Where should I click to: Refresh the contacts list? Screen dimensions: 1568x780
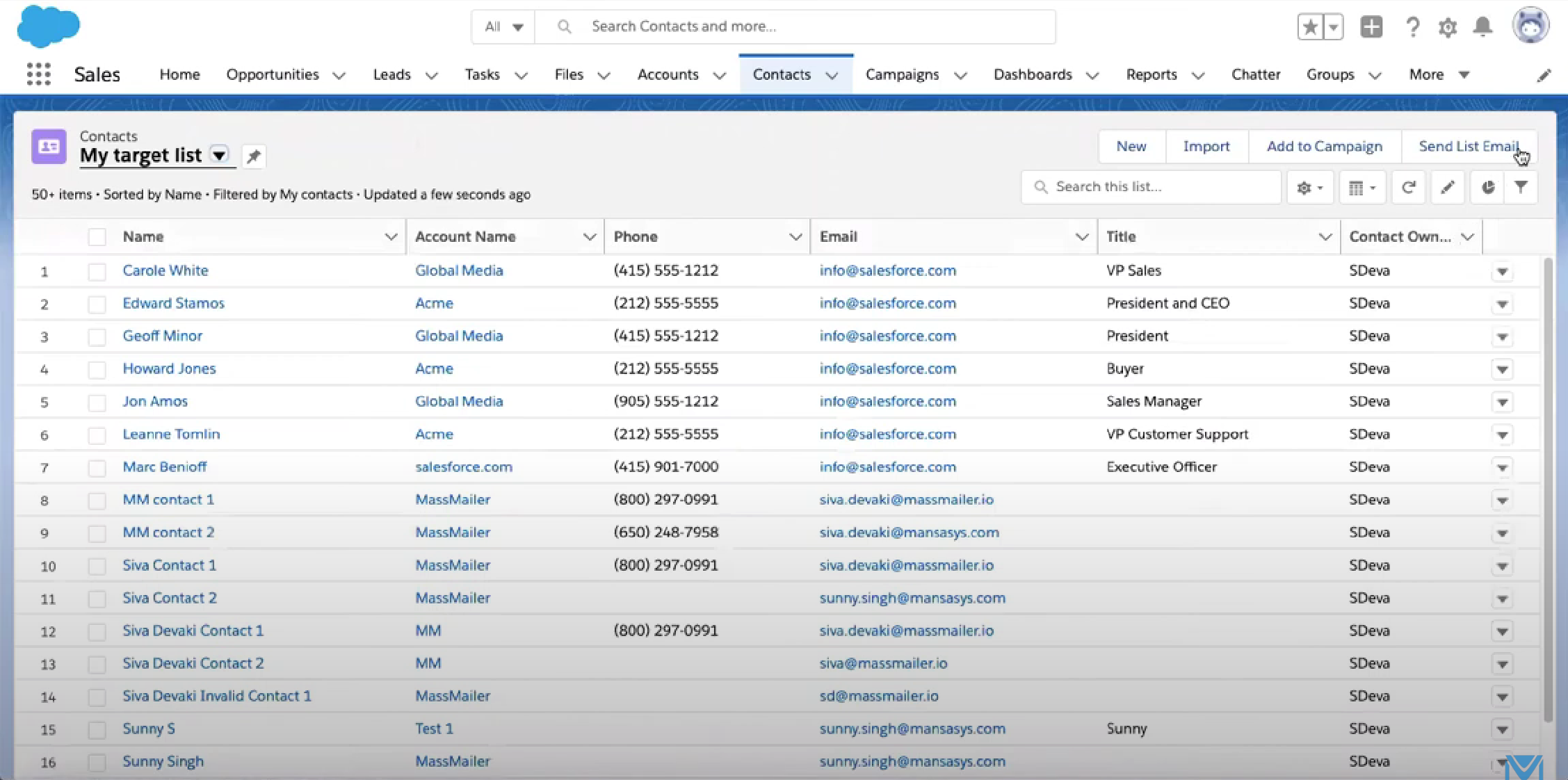[x=1408, y=187]
